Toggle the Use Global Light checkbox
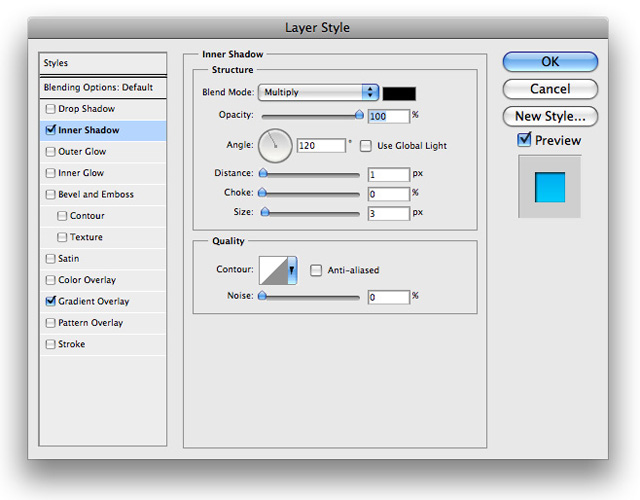 pos(366,146)
